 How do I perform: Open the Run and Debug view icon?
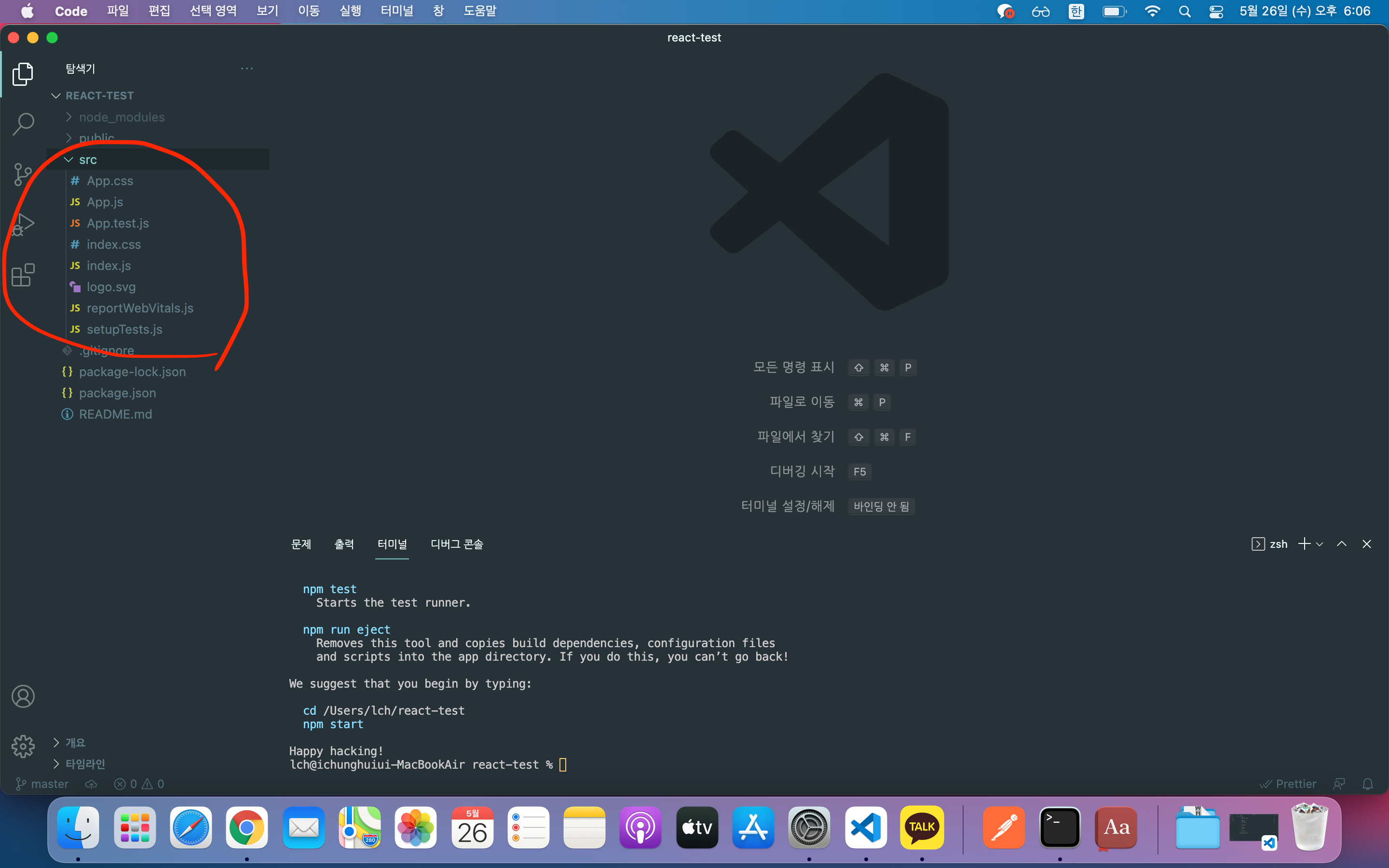point(23,224)
